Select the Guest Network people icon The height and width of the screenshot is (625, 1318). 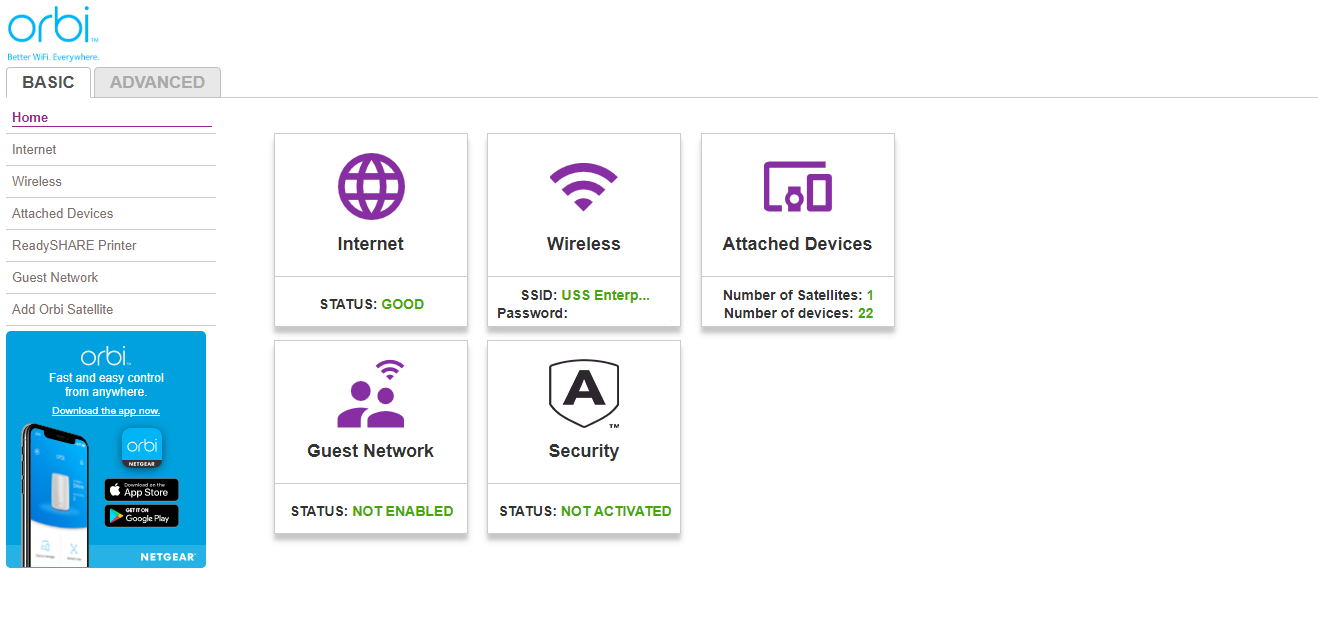pos(371,393)
